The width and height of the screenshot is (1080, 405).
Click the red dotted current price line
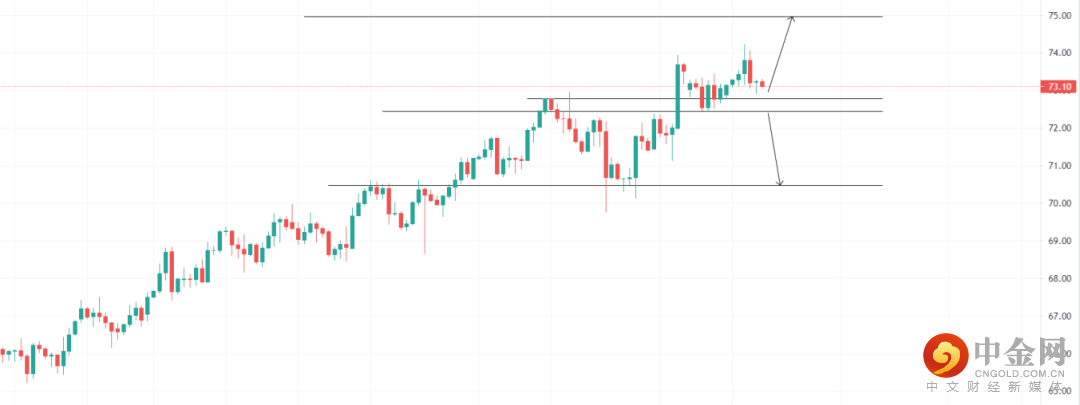[x=400, y=87]
